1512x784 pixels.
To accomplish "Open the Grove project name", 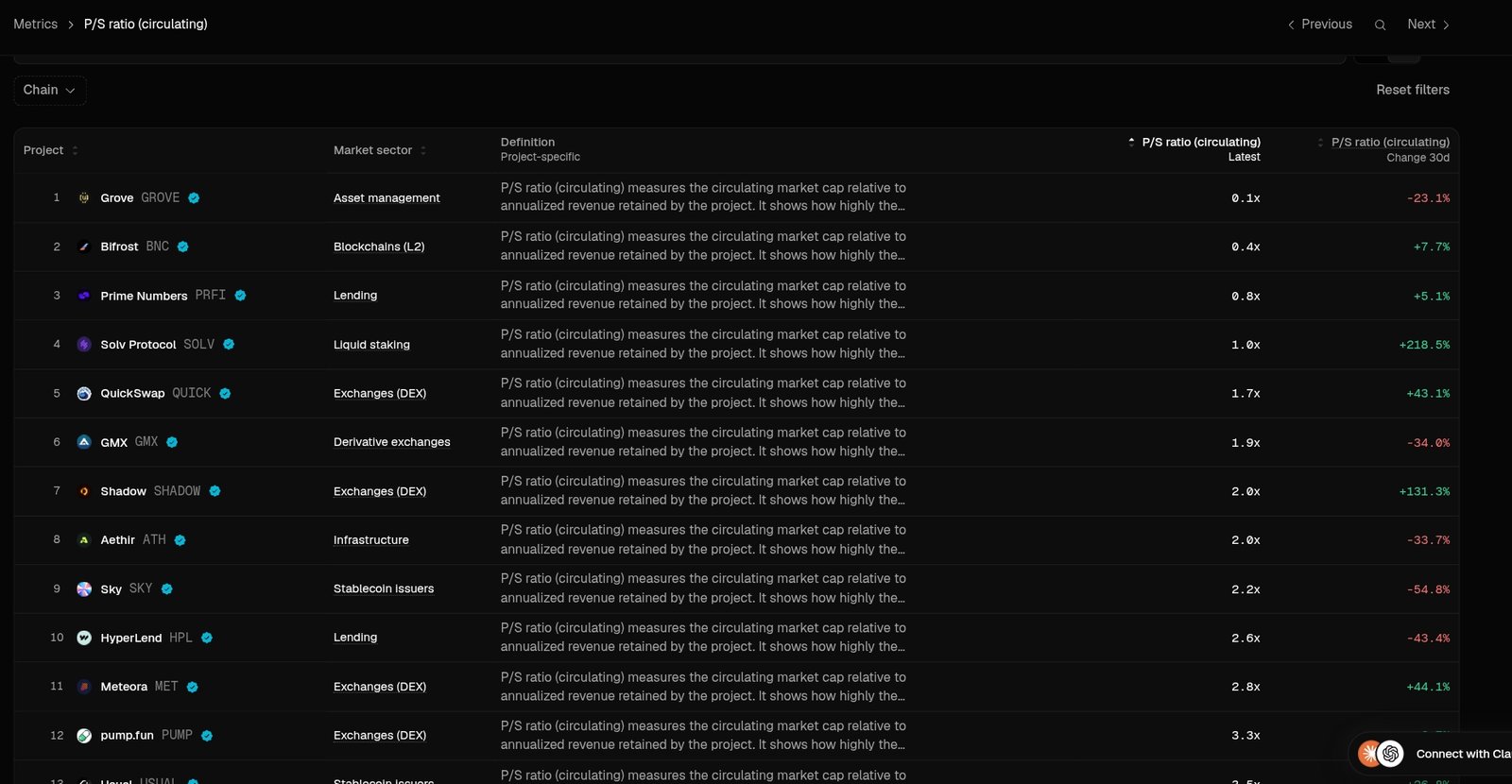I will coord(117,198).
